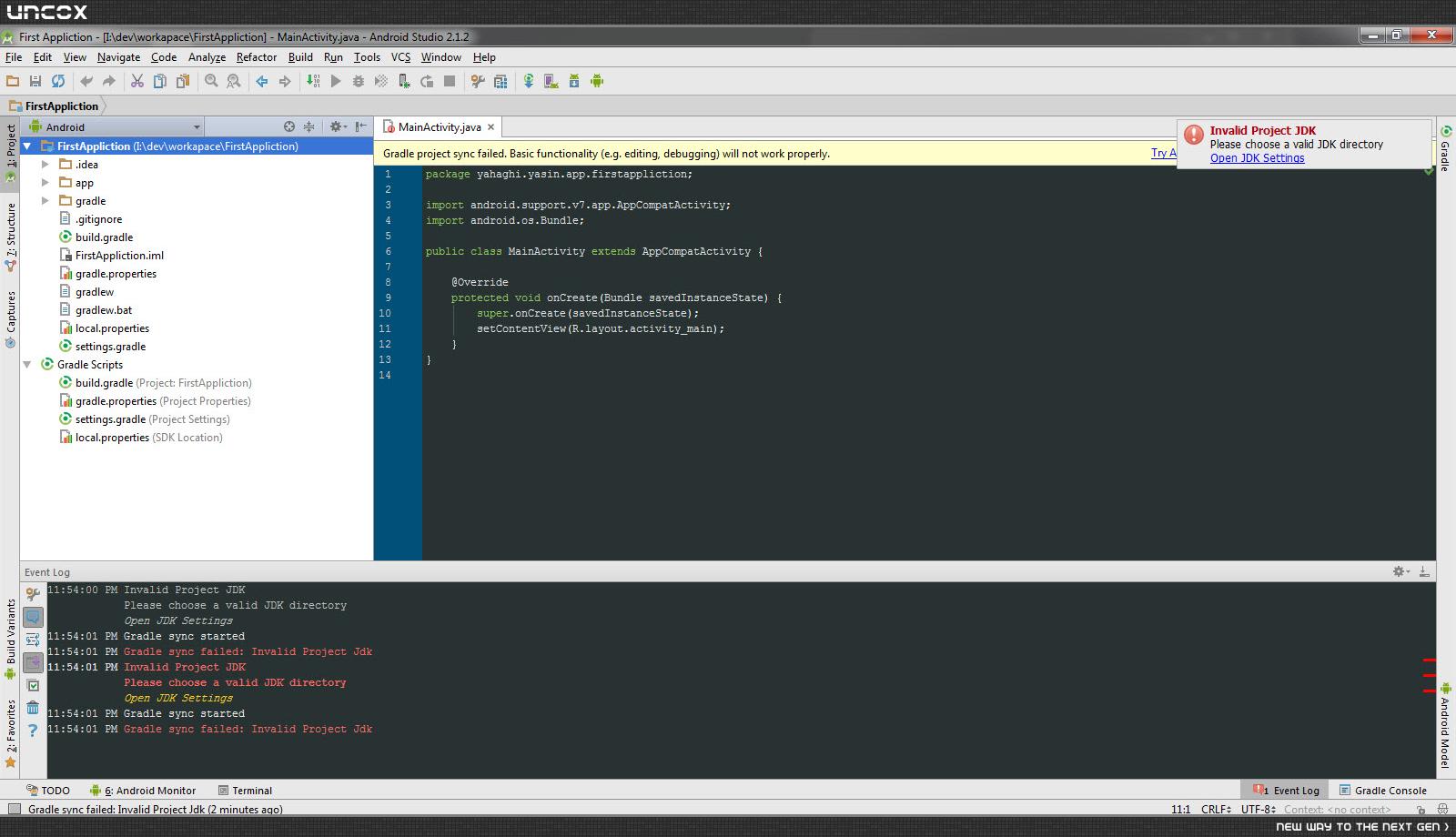Screen dimensions: 1456x837
Task: Expand the .idea folder
Action: pos(45,165)
